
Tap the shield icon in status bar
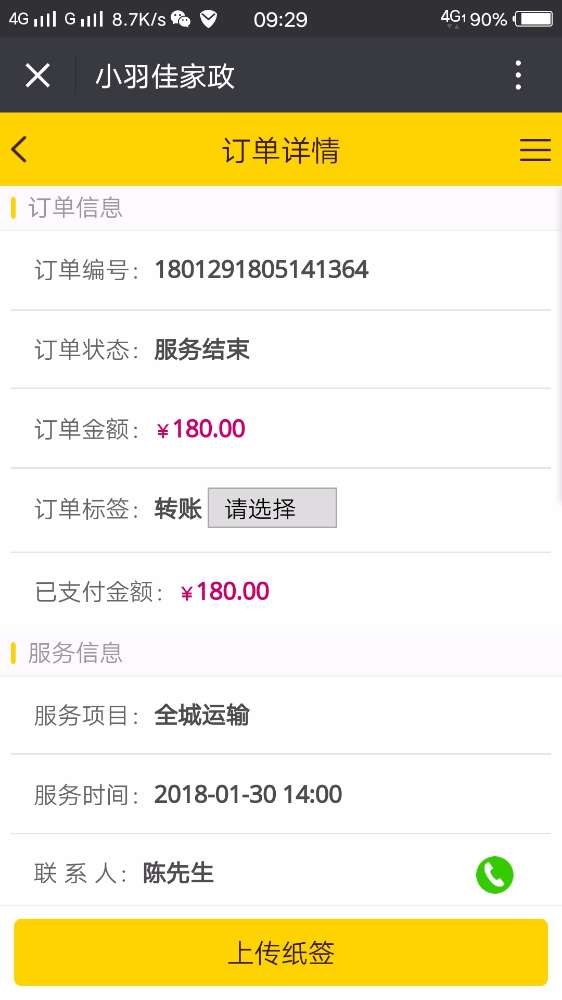tap(209, 19)
